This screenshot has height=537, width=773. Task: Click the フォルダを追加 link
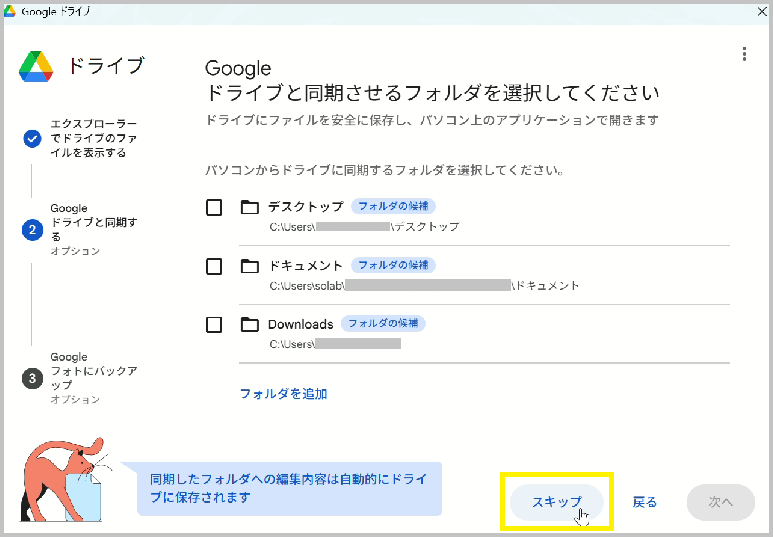click(x=283, y=394)
